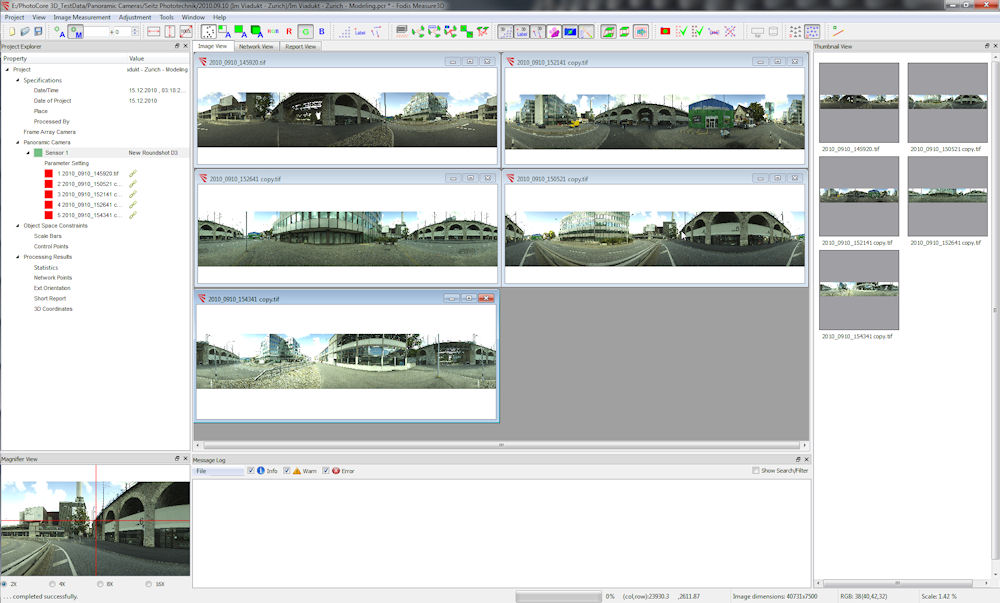This screenshot has width=1000, height=603.
Task: Toggle the green G channel icon
Action: coord(306,32)
